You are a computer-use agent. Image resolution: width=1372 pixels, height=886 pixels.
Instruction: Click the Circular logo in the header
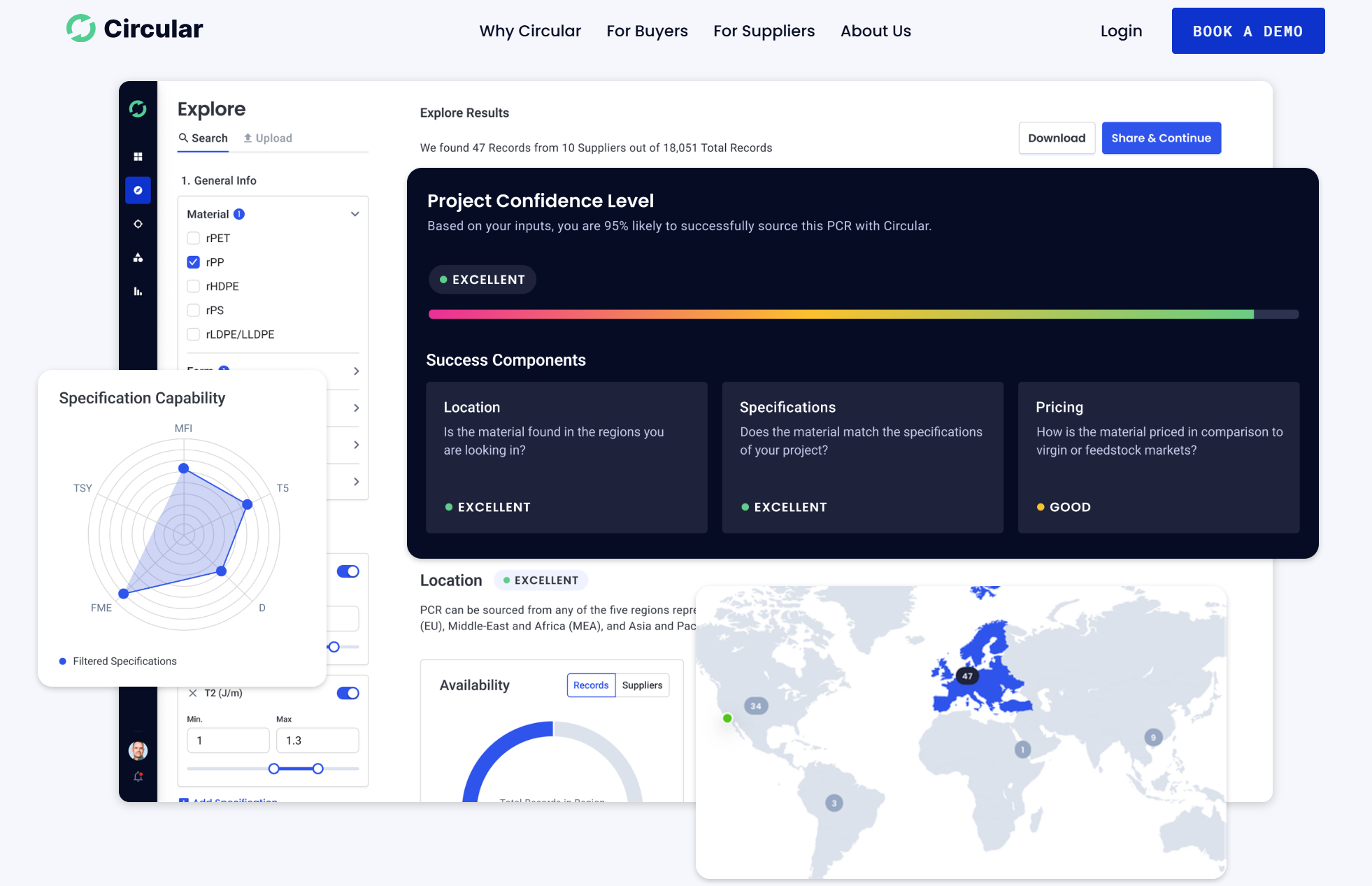[134, 29]
